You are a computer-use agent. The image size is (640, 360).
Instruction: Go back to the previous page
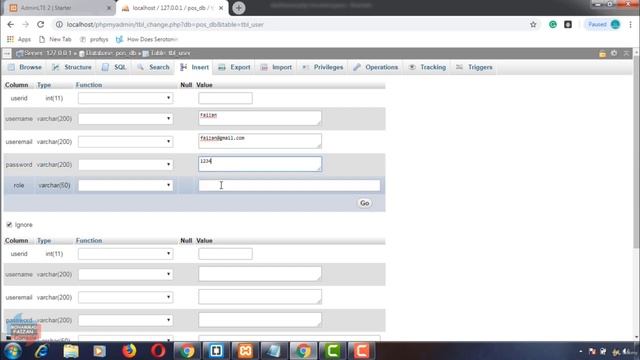11,24
